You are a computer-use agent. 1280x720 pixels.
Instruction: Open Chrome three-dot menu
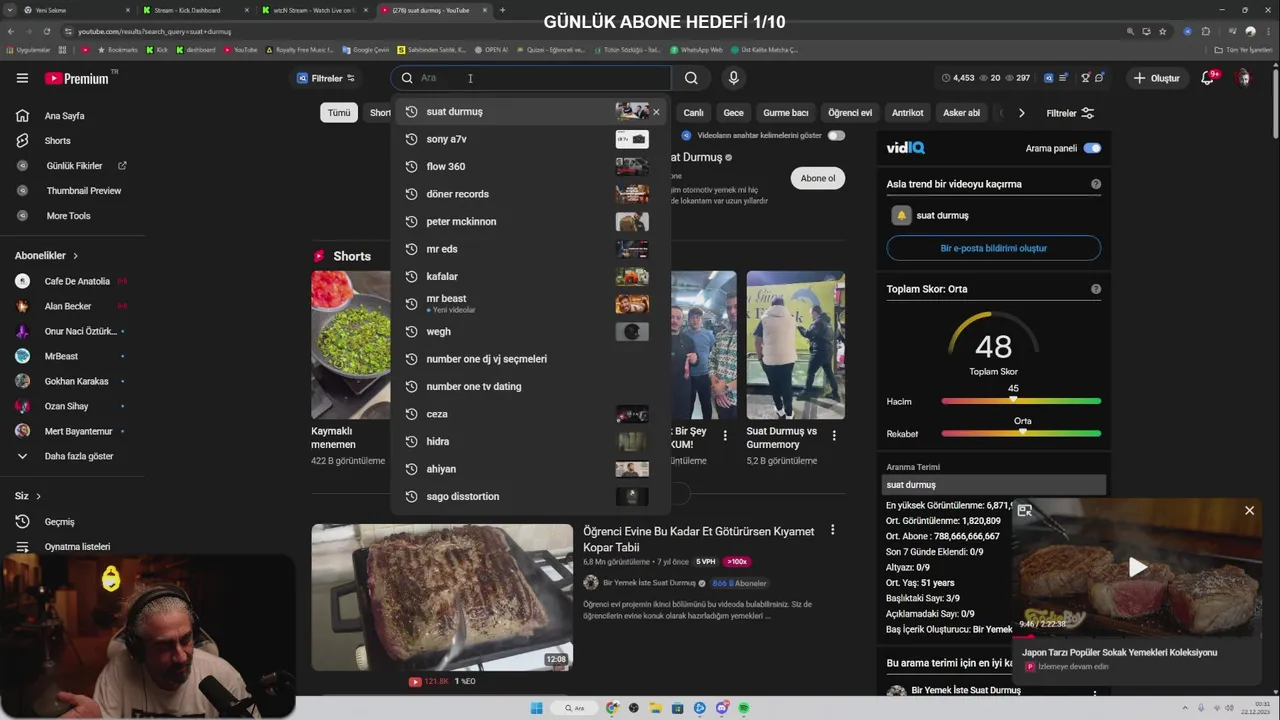point(1269,31)
